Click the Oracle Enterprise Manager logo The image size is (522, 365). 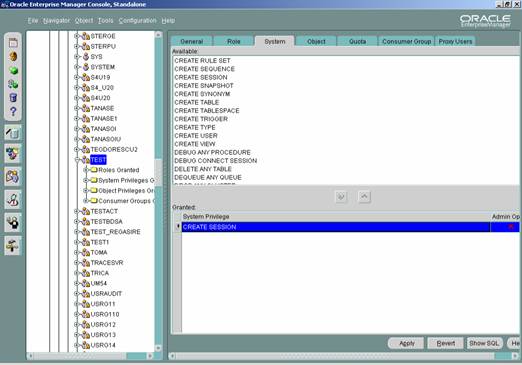(x=485, y=21)
